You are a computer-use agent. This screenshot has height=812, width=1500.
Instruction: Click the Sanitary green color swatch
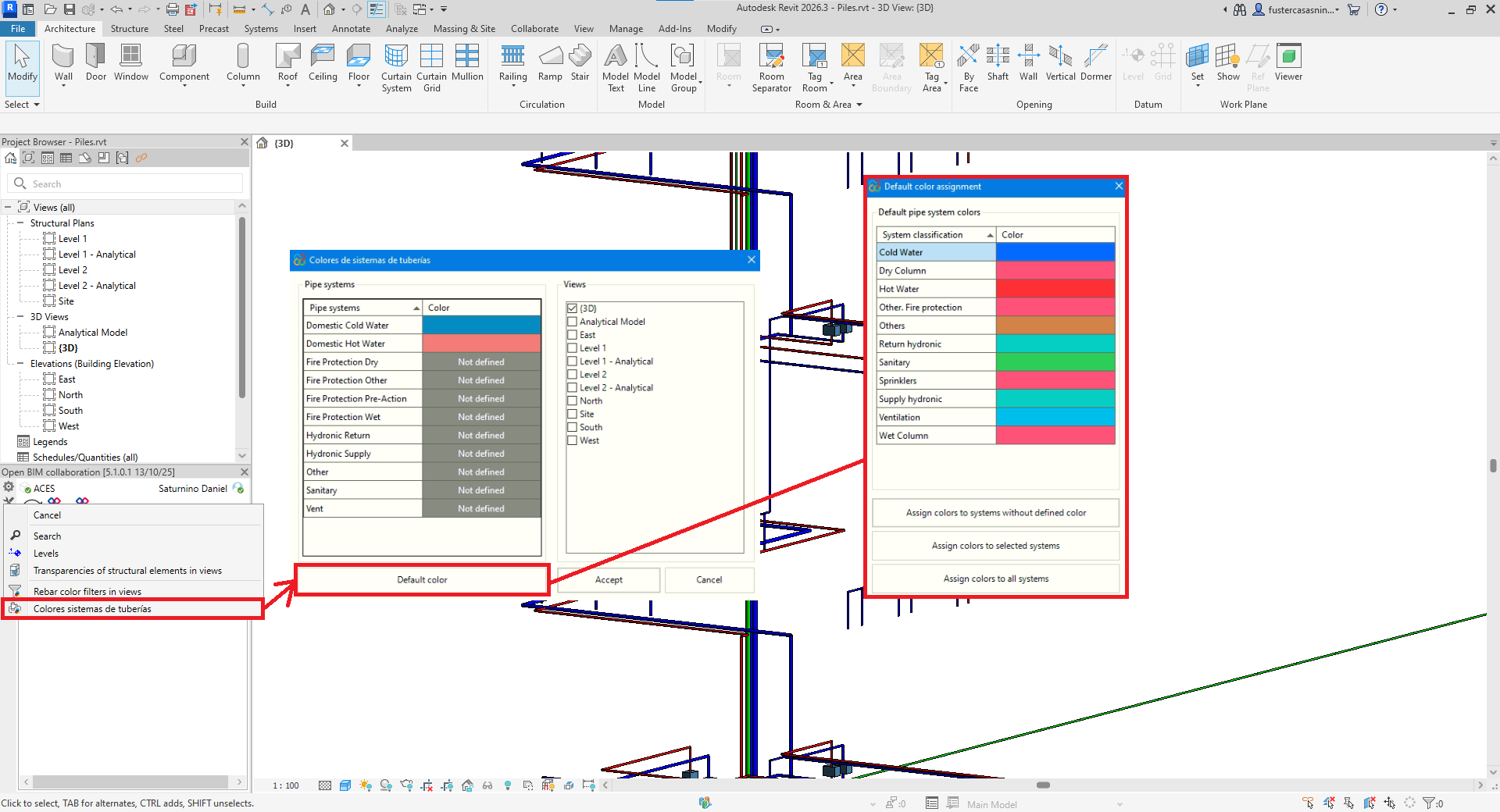click(1055, 362)
